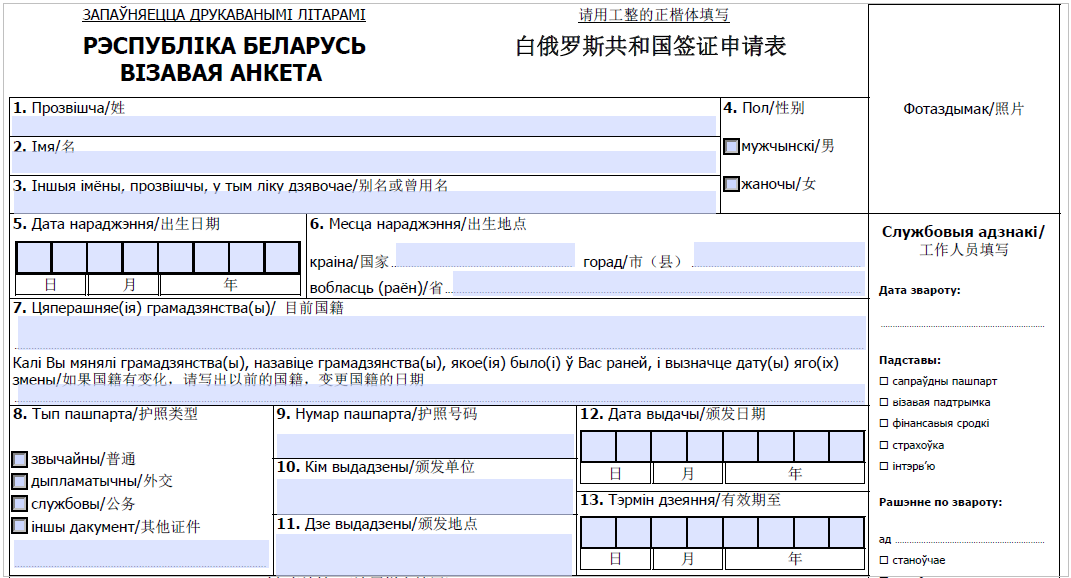This screenshot has height=578, width=1071.
Task: Check the фінансавыя сродкі checkbox
Action: click(x=884, y=424)
